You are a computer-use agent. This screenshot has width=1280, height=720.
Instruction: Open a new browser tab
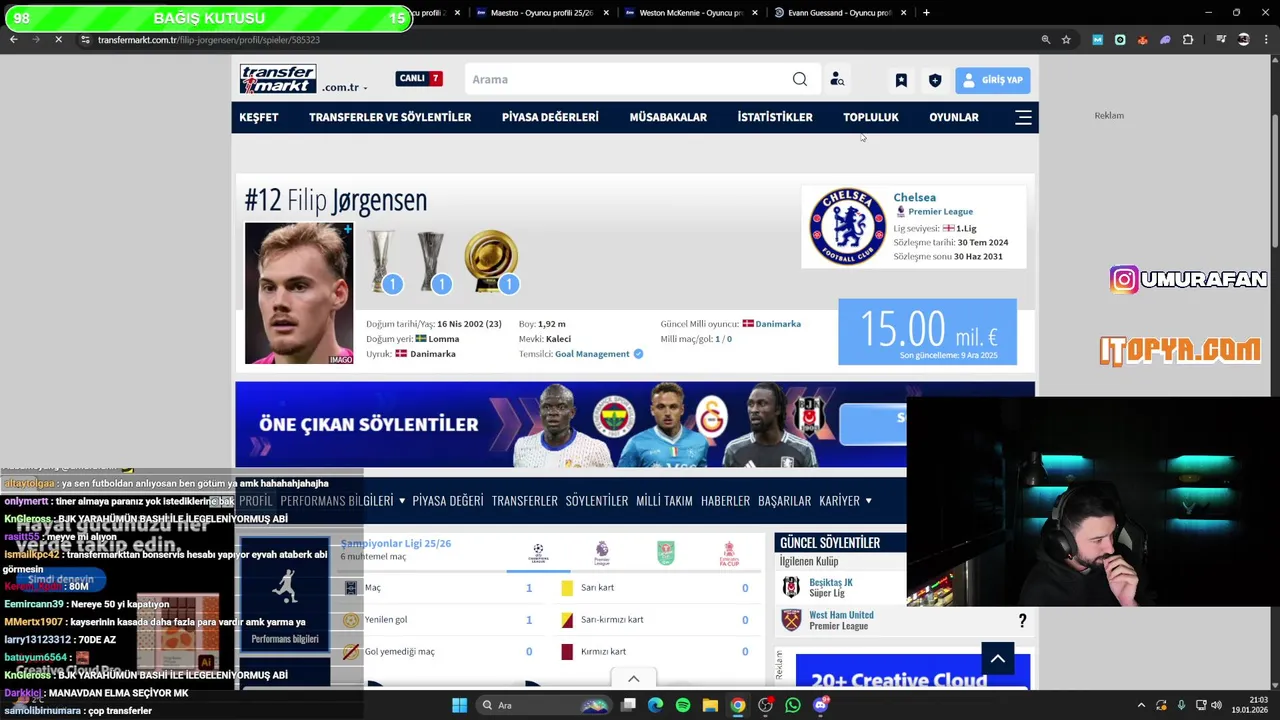click(926, 13)
